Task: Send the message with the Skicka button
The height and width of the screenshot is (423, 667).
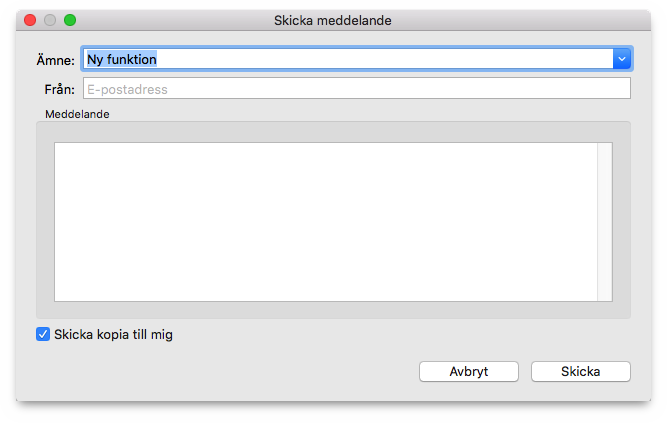Action: click(x=580, y=372)
